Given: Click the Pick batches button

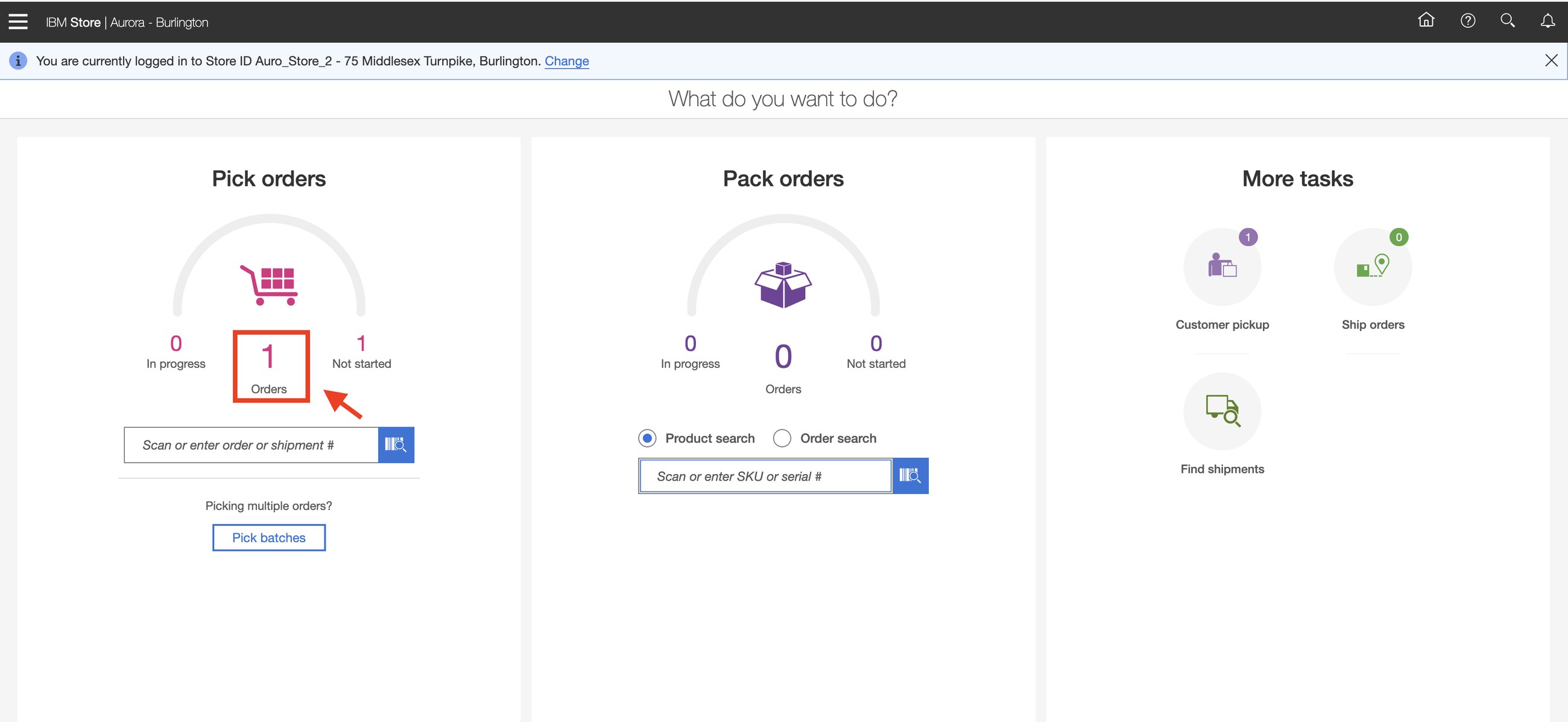Looking at the screenshot, I should click(x=268, y=537).
